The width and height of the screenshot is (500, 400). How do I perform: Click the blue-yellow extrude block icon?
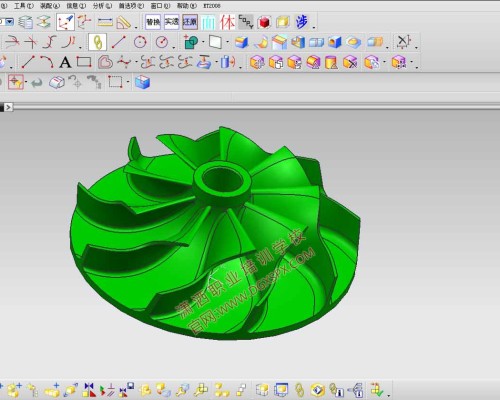coord(241,42)
